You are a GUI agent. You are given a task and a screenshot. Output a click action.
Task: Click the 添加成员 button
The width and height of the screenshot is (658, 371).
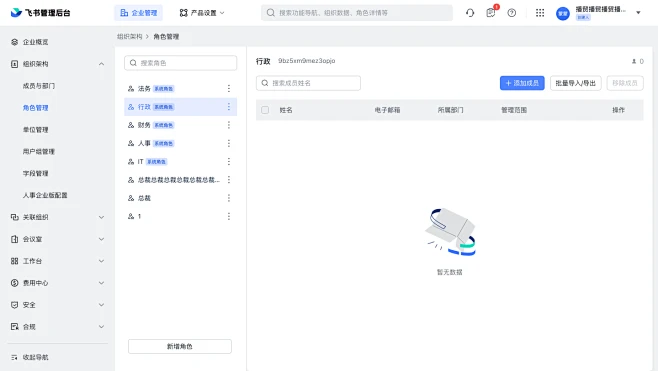[522, 83]
